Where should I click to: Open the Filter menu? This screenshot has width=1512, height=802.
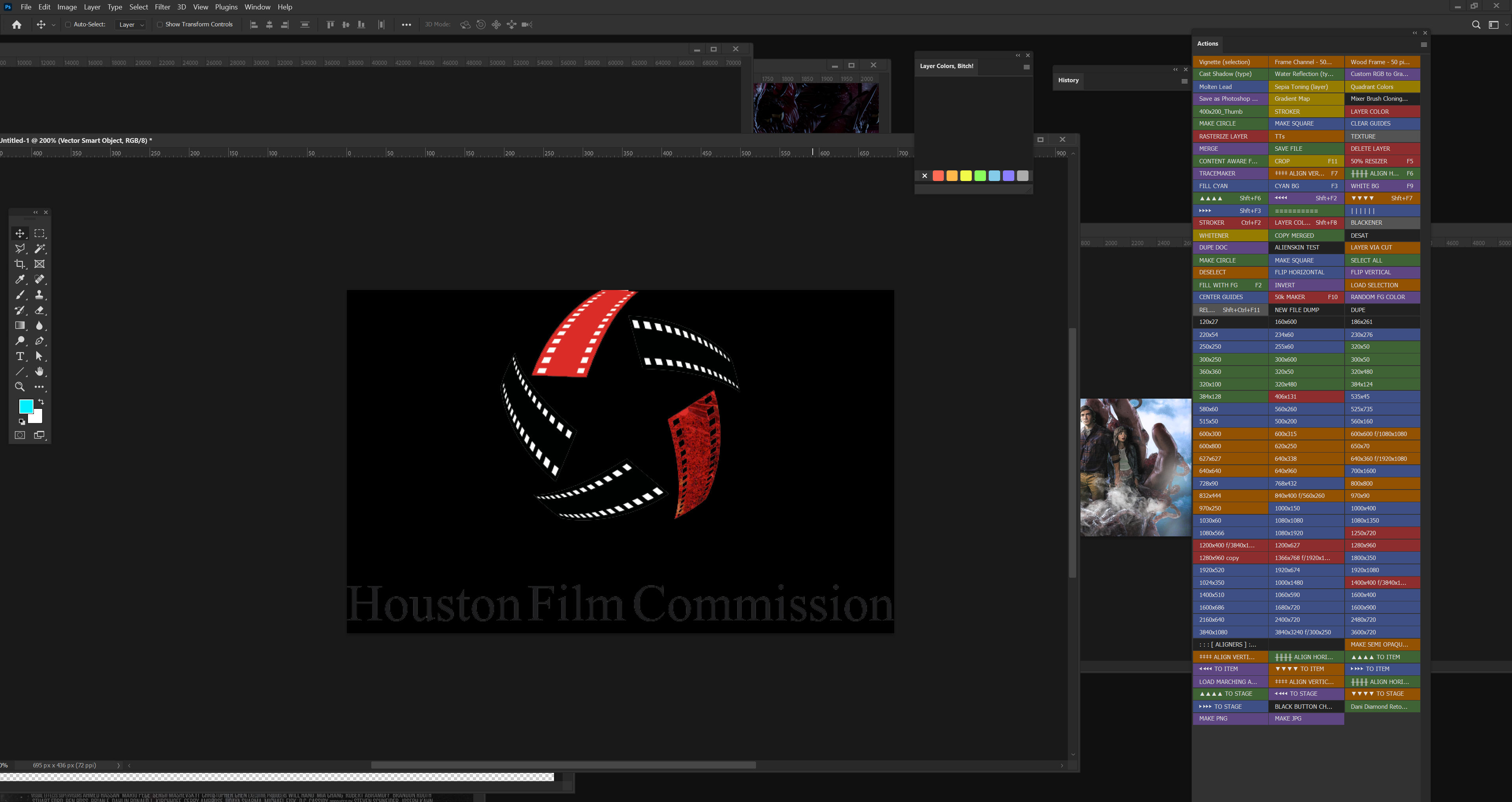162,7
